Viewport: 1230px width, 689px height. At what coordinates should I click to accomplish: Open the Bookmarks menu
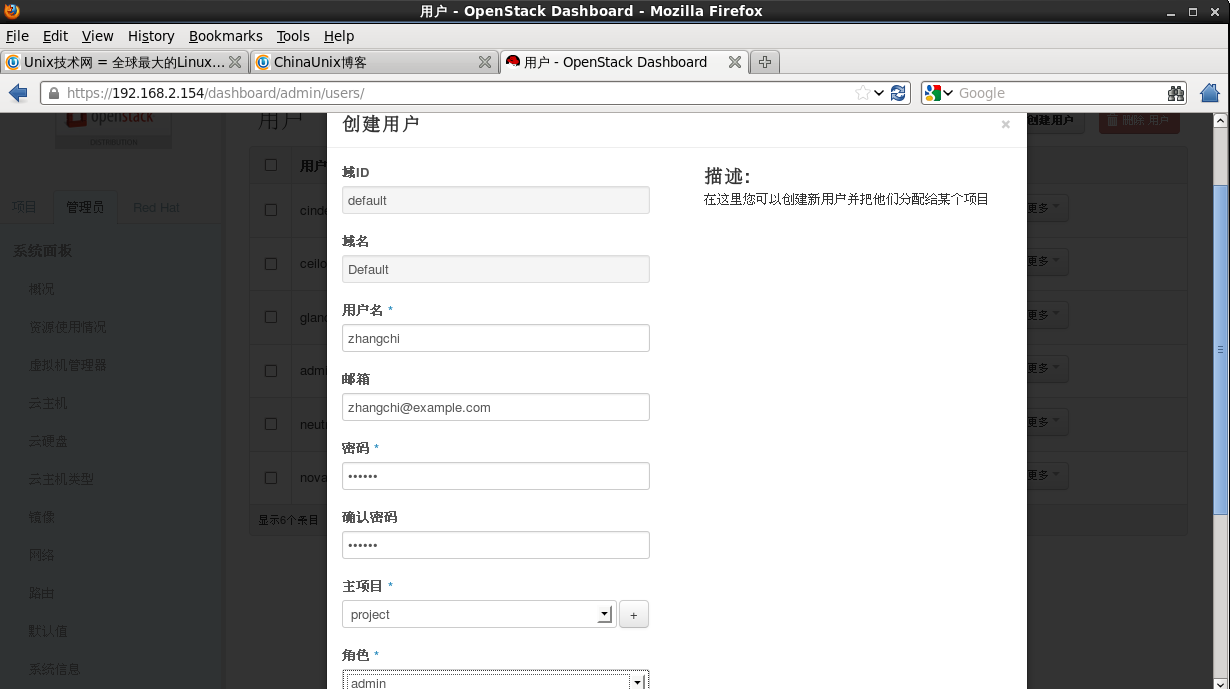tap(225, 36)
